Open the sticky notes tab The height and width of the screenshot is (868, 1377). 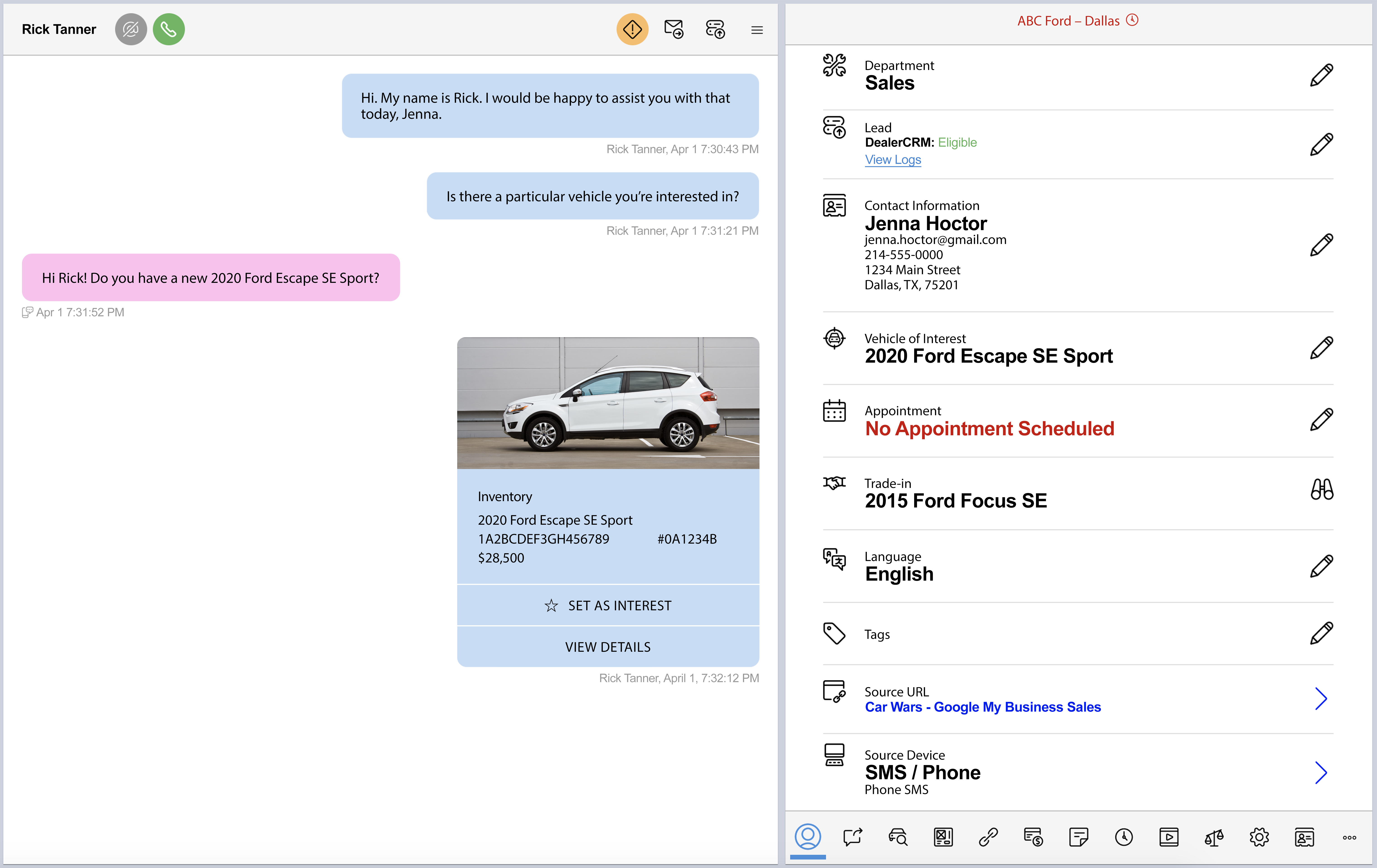1079,837
